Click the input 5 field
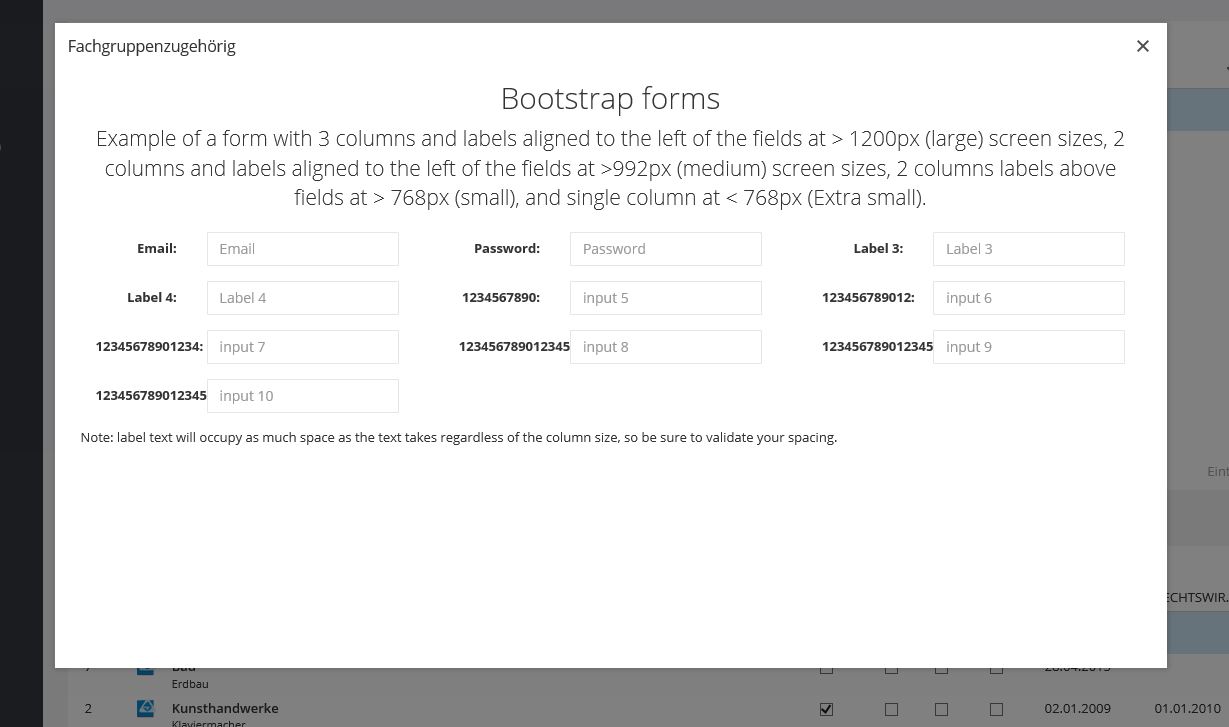The height and width of the screenshot is (727, 1229). tap(665, 298)
